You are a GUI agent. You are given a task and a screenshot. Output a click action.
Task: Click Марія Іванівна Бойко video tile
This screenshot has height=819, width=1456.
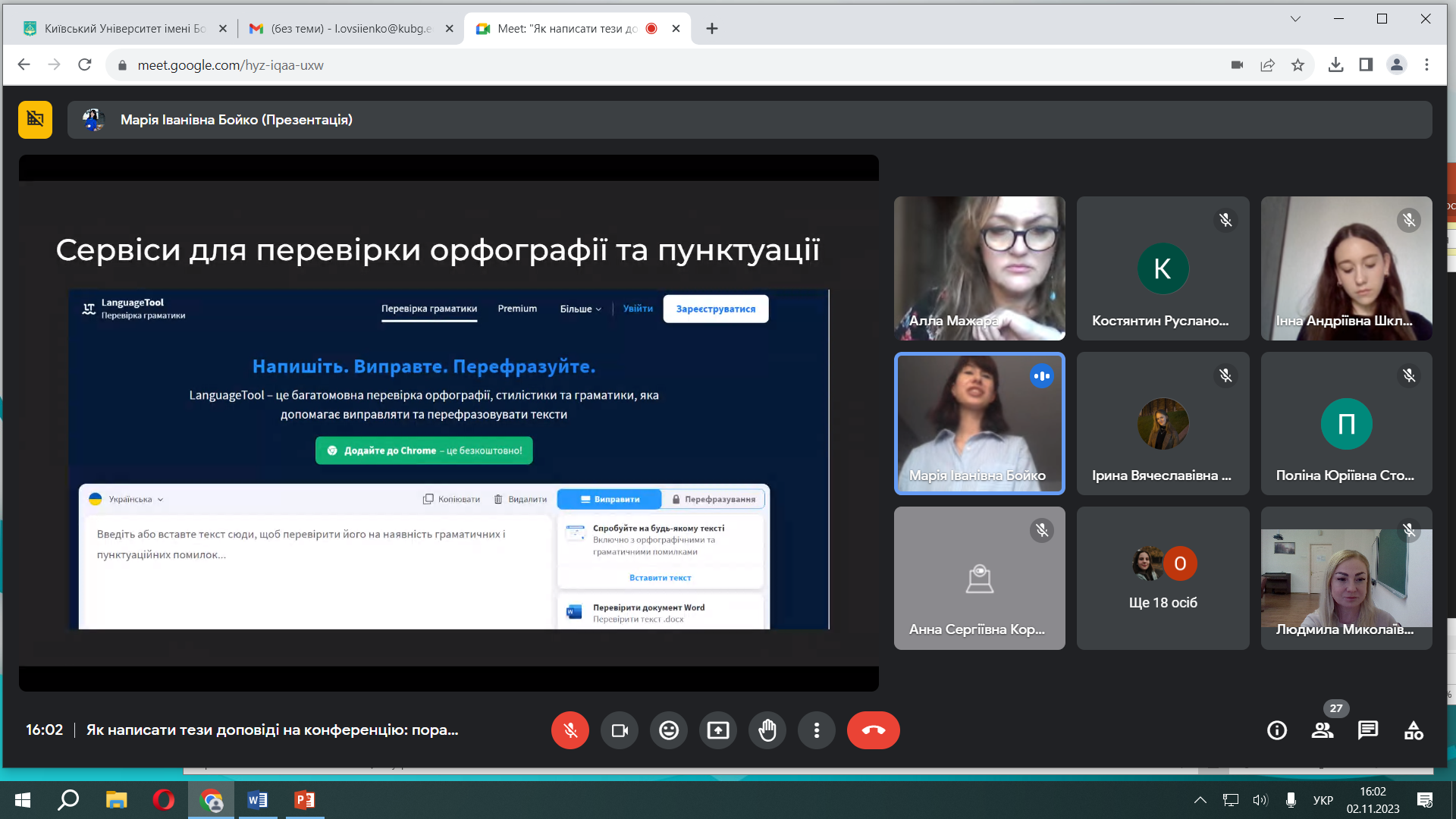tap(979, 423)
